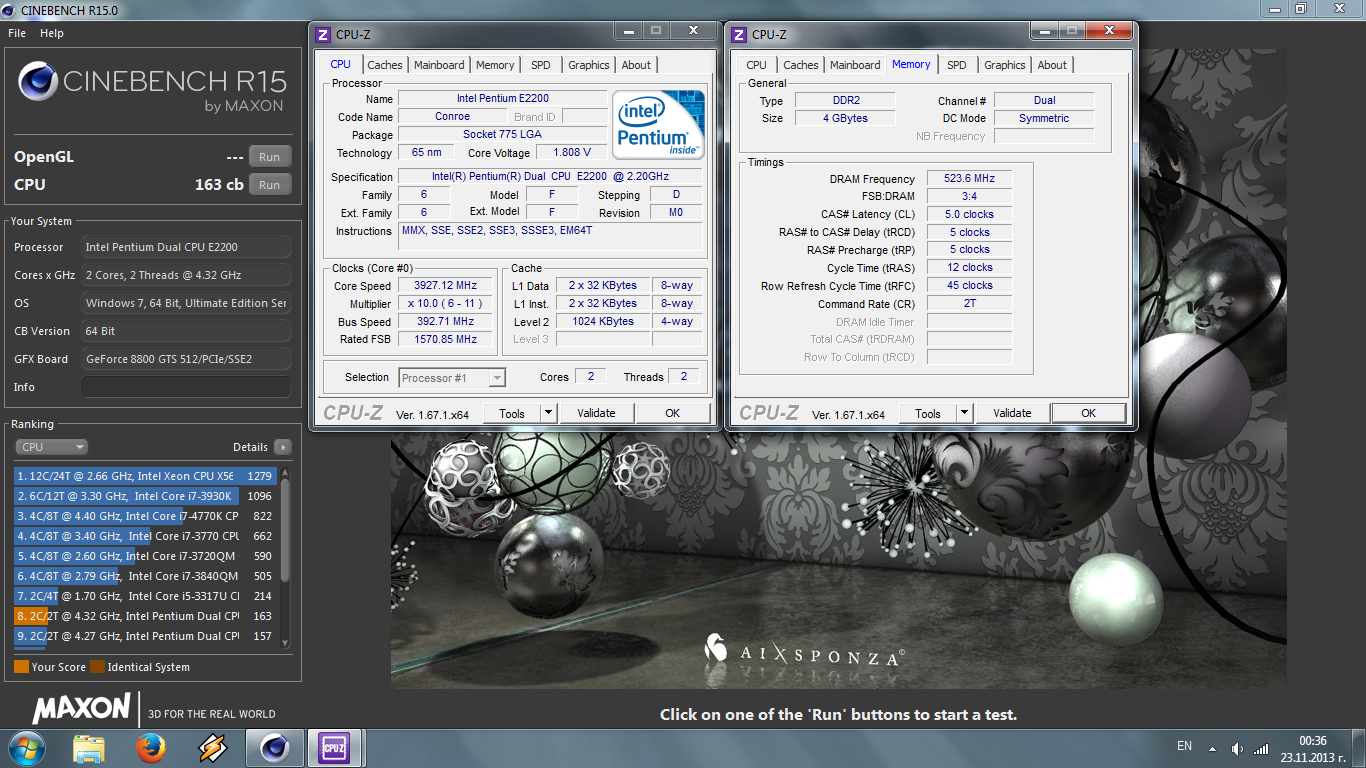Click EN language indicator in system tray
Viewport: 1366px width, 768px height.
coord(1184,746)
